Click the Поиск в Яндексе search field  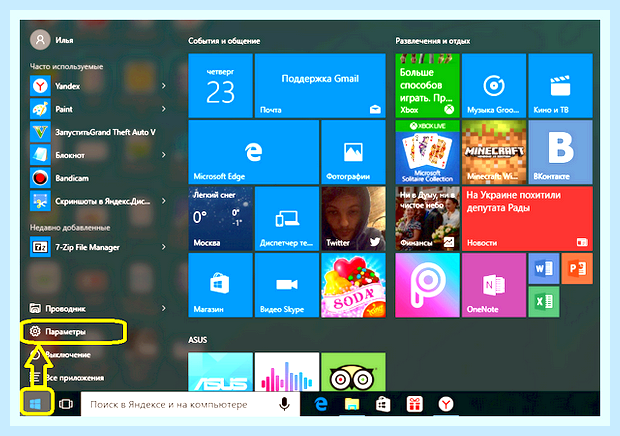190,404
